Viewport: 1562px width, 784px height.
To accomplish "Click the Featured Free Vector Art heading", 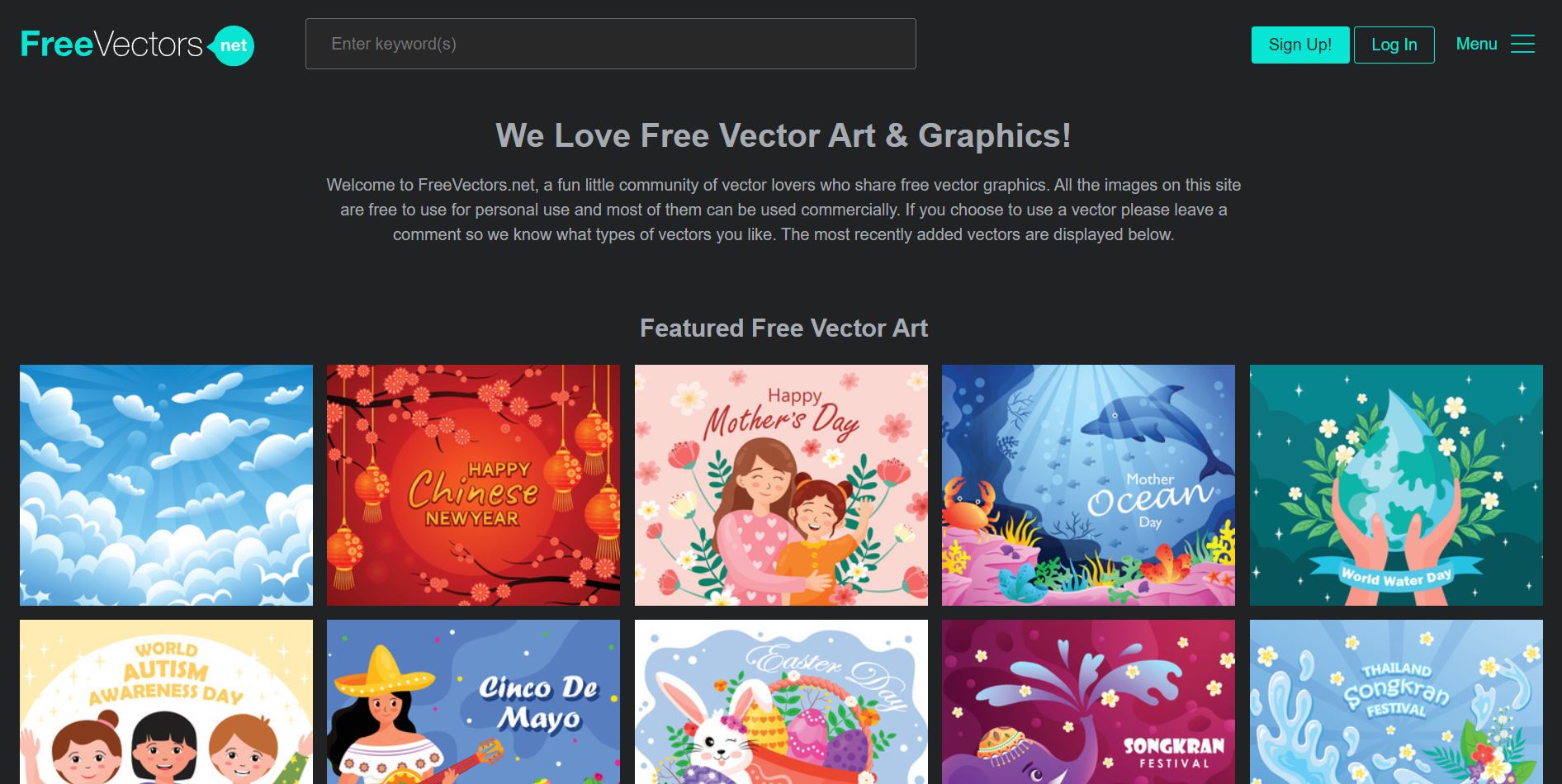I will click(783, 328).
